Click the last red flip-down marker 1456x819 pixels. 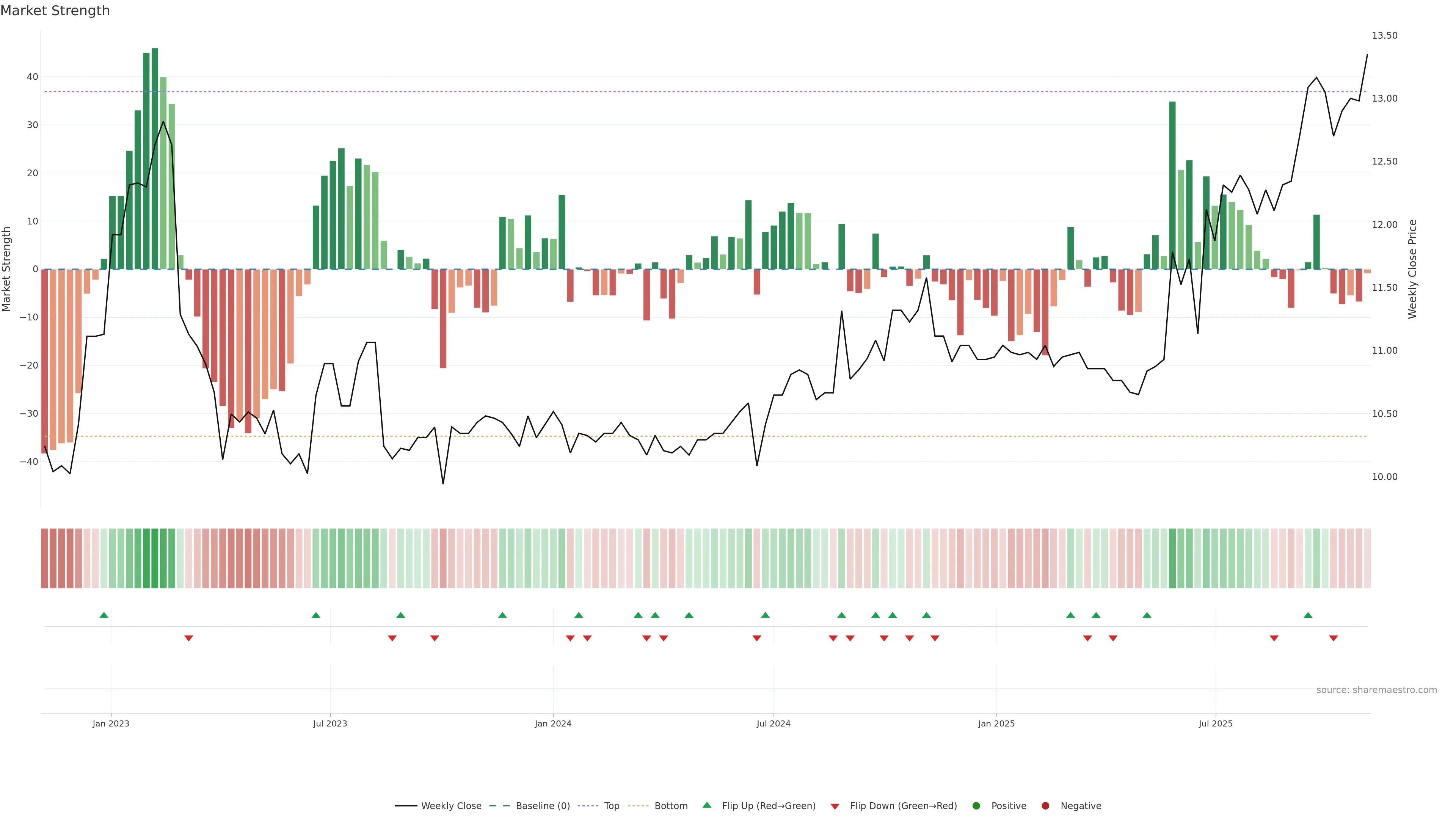click(x=1334, y=638)
